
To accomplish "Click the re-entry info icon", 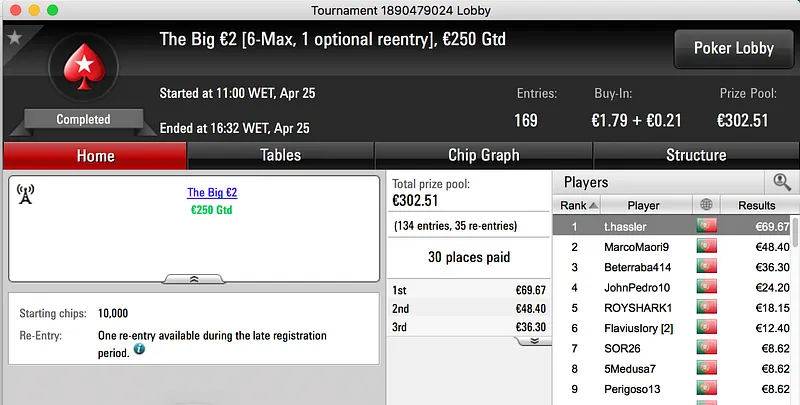I will (139, 350).
